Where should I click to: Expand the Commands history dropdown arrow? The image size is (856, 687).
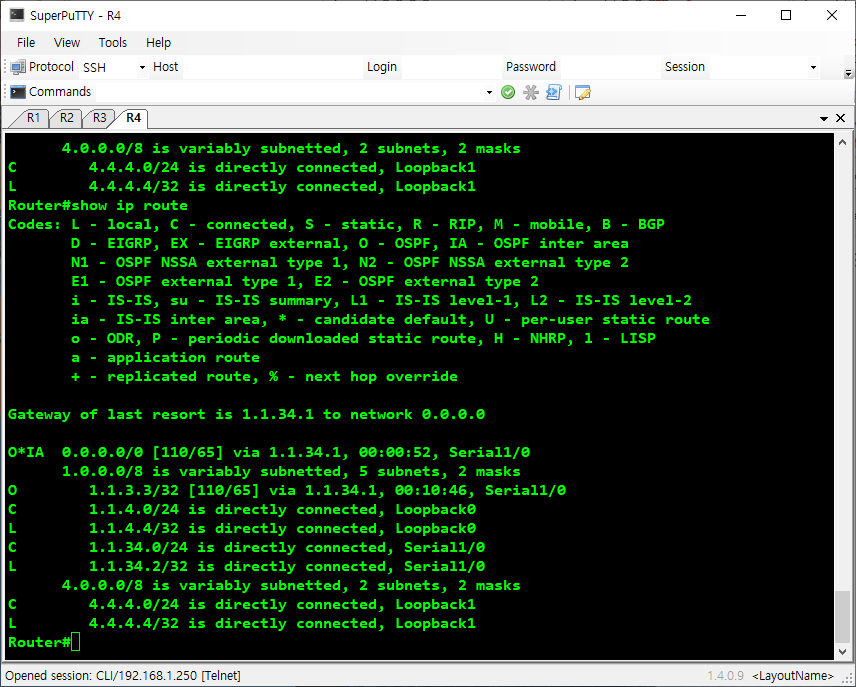[x=489, y=92]
